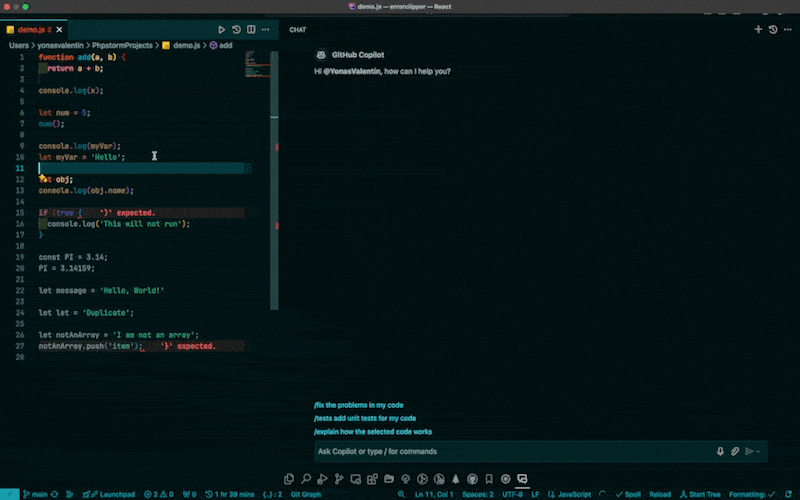Click /tests add unit tests suggestion
800x500 pixels.
click(365, 418)
